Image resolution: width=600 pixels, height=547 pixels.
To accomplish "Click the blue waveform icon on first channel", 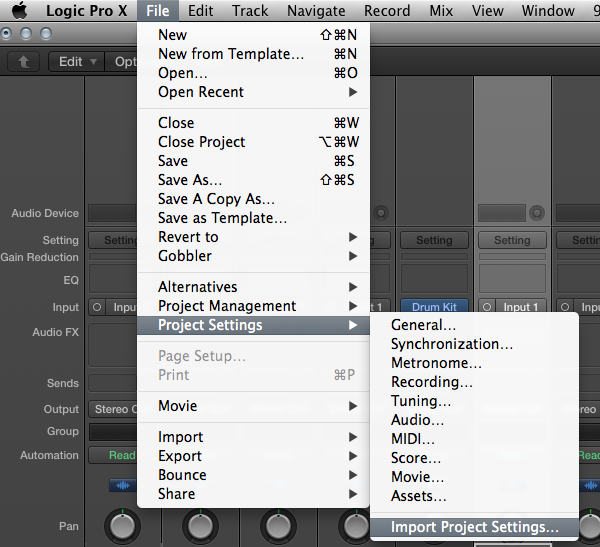I will tap(122, 485).
